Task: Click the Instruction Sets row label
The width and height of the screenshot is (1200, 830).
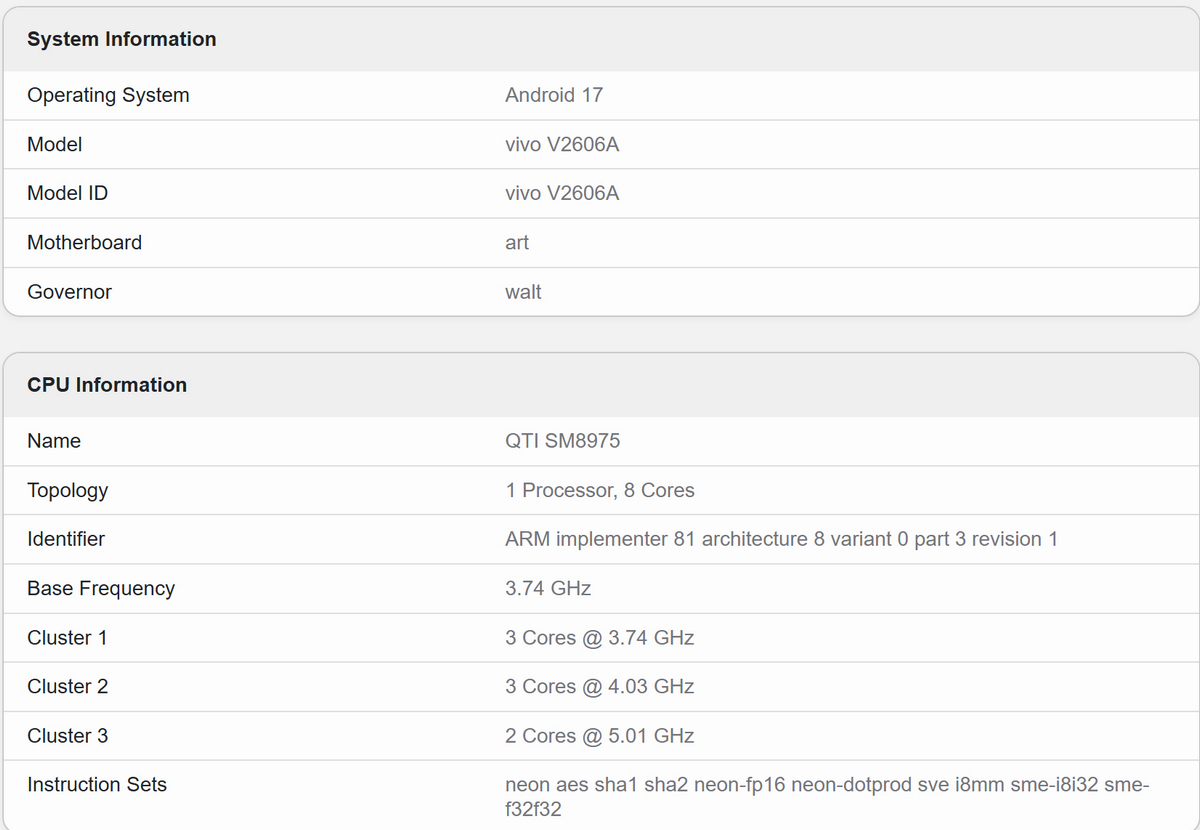Action: click(x=97, y=785)
